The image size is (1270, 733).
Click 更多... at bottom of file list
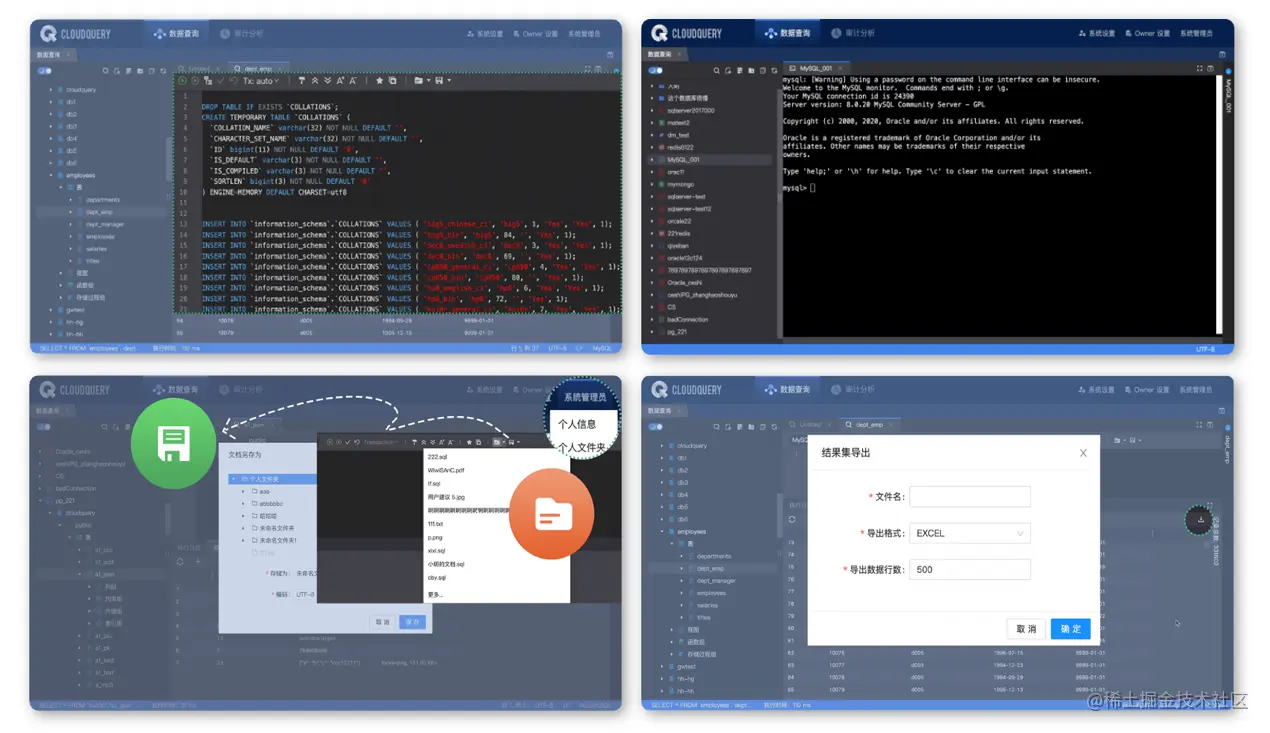tap(435, 594)
